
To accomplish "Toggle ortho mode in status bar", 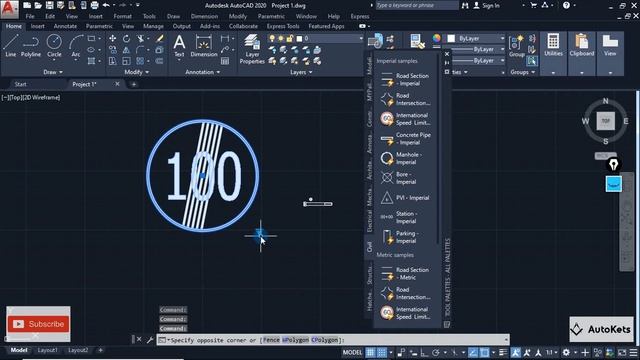I will pyautogui.click(x=424, y=352).
